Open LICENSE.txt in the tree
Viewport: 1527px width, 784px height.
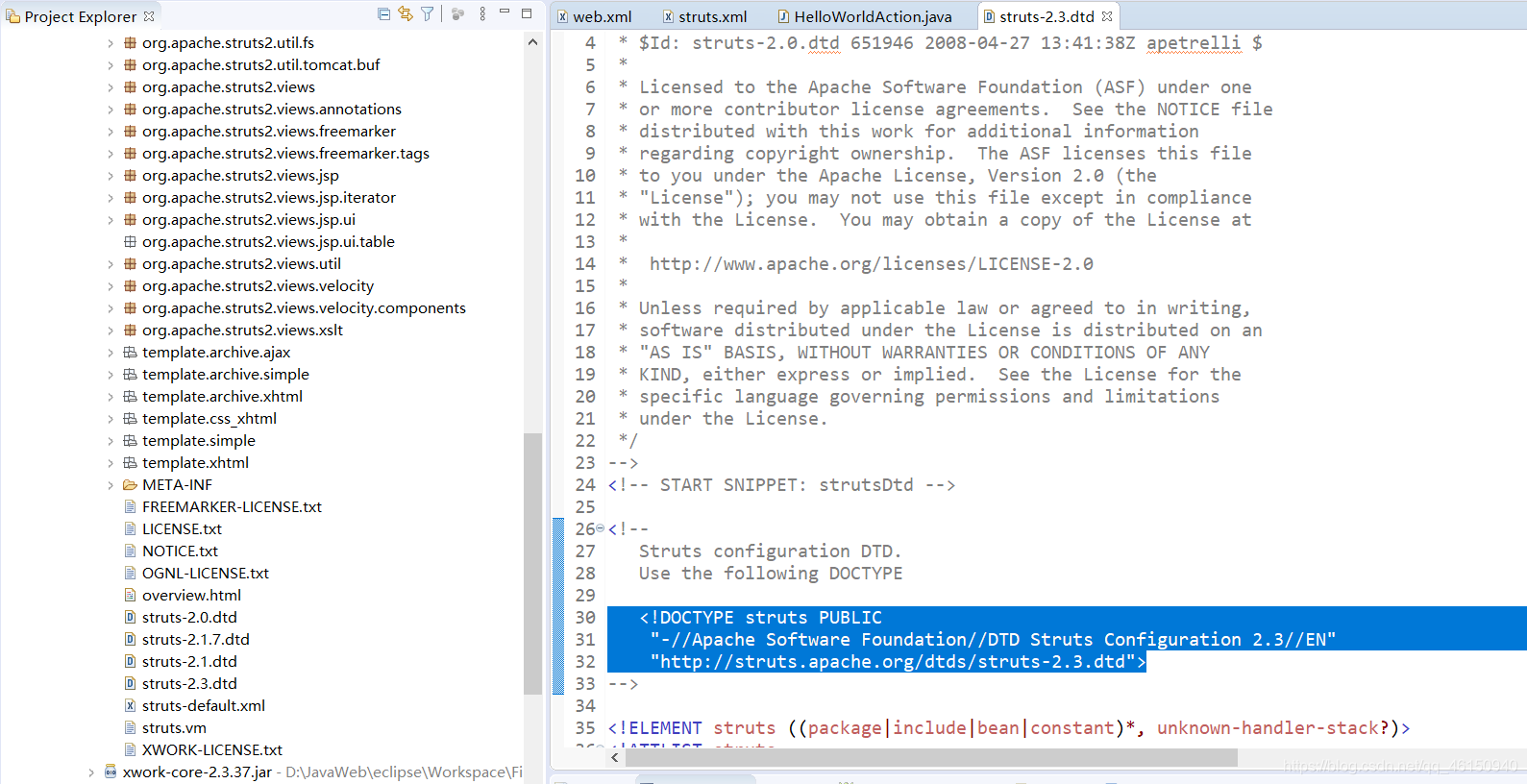(182, 528)
